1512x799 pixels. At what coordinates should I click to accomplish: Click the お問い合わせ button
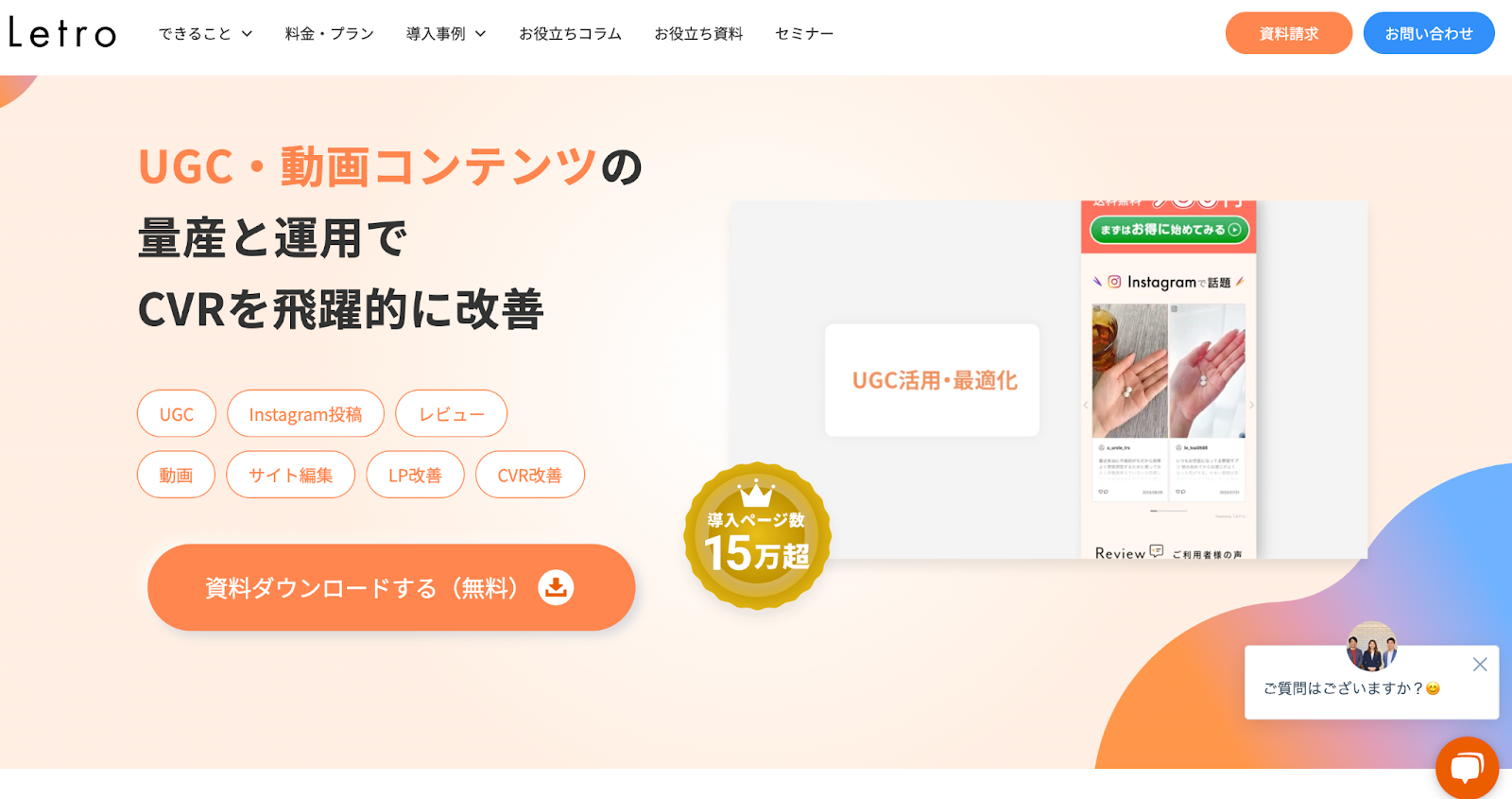1429,33
